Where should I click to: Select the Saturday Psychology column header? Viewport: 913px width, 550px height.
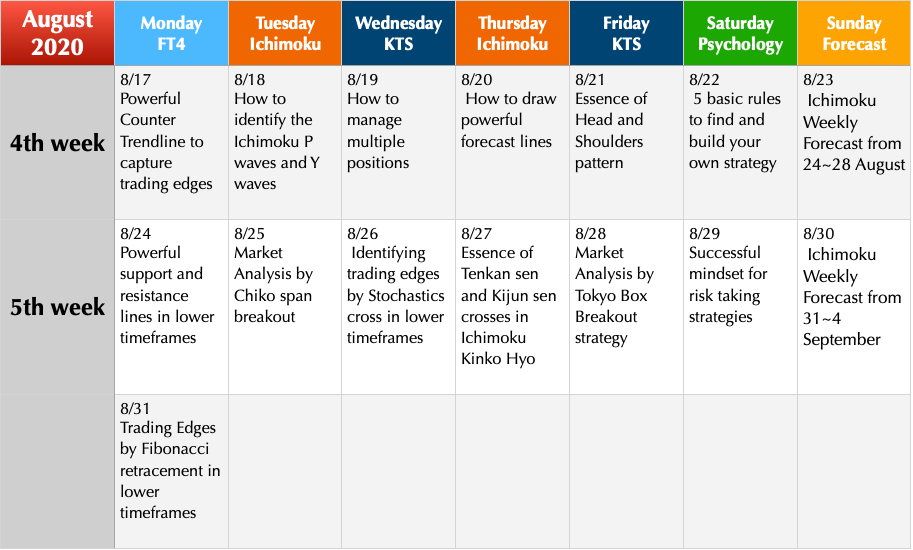(x=740, y=33)
